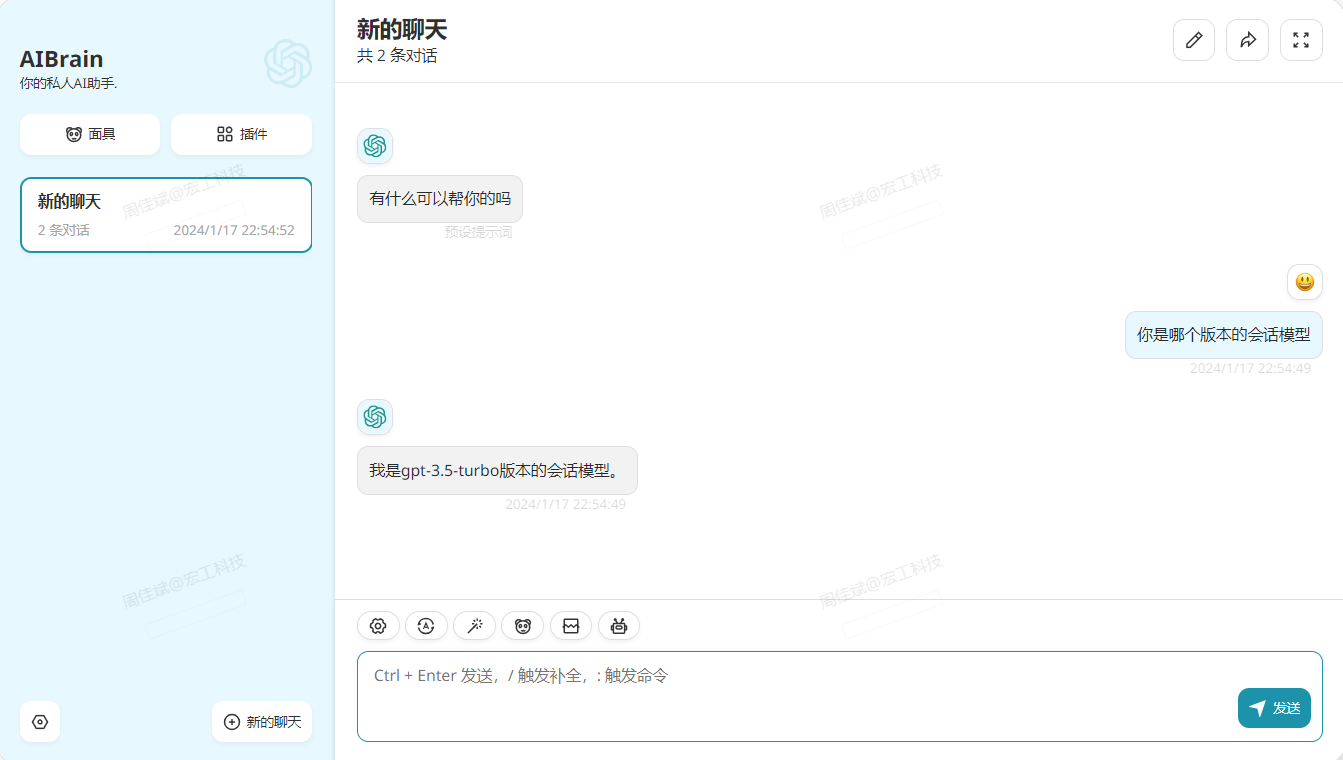
Task: Click the reply 我是gpt-3.5-turbo版本的会话模型
Action: [x=497, y=470]
